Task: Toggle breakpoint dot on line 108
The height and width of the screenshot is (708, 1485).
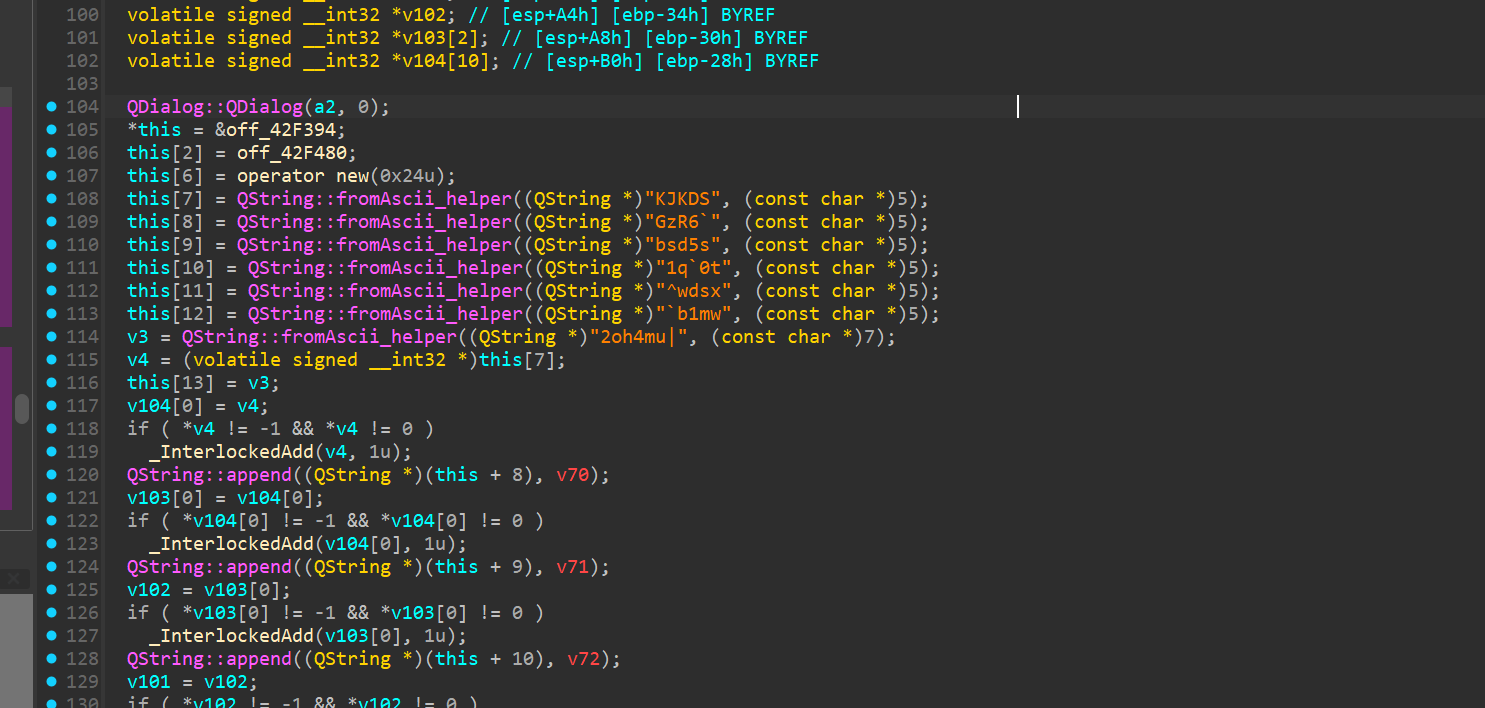Action: coord(51,199)
